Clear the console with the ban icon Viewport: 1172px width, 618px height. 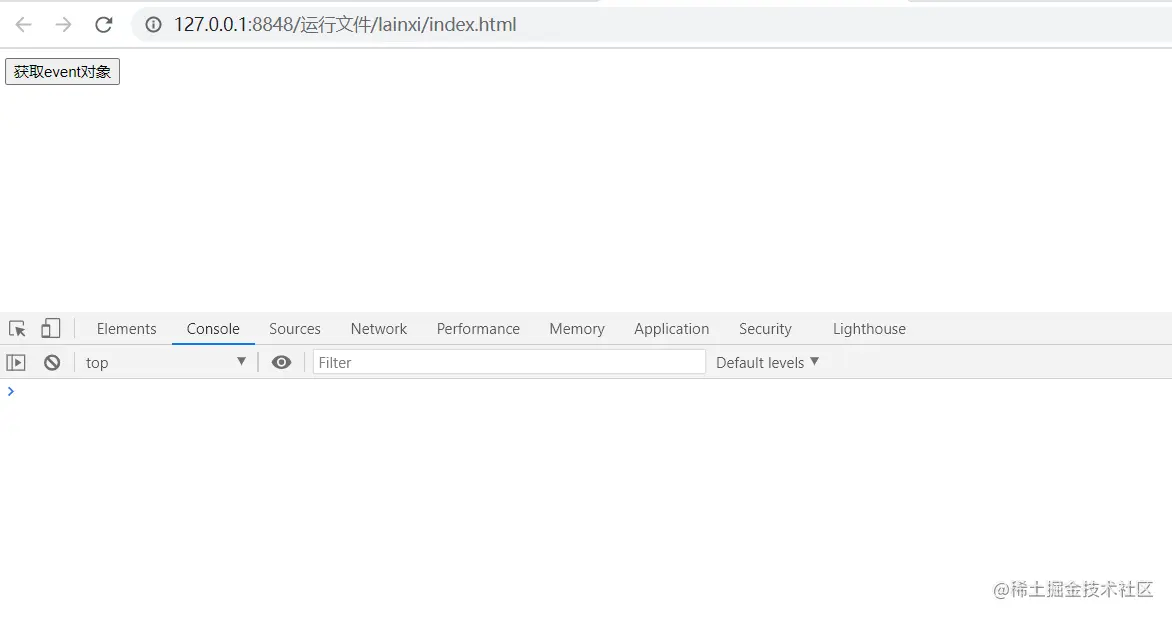52,362
